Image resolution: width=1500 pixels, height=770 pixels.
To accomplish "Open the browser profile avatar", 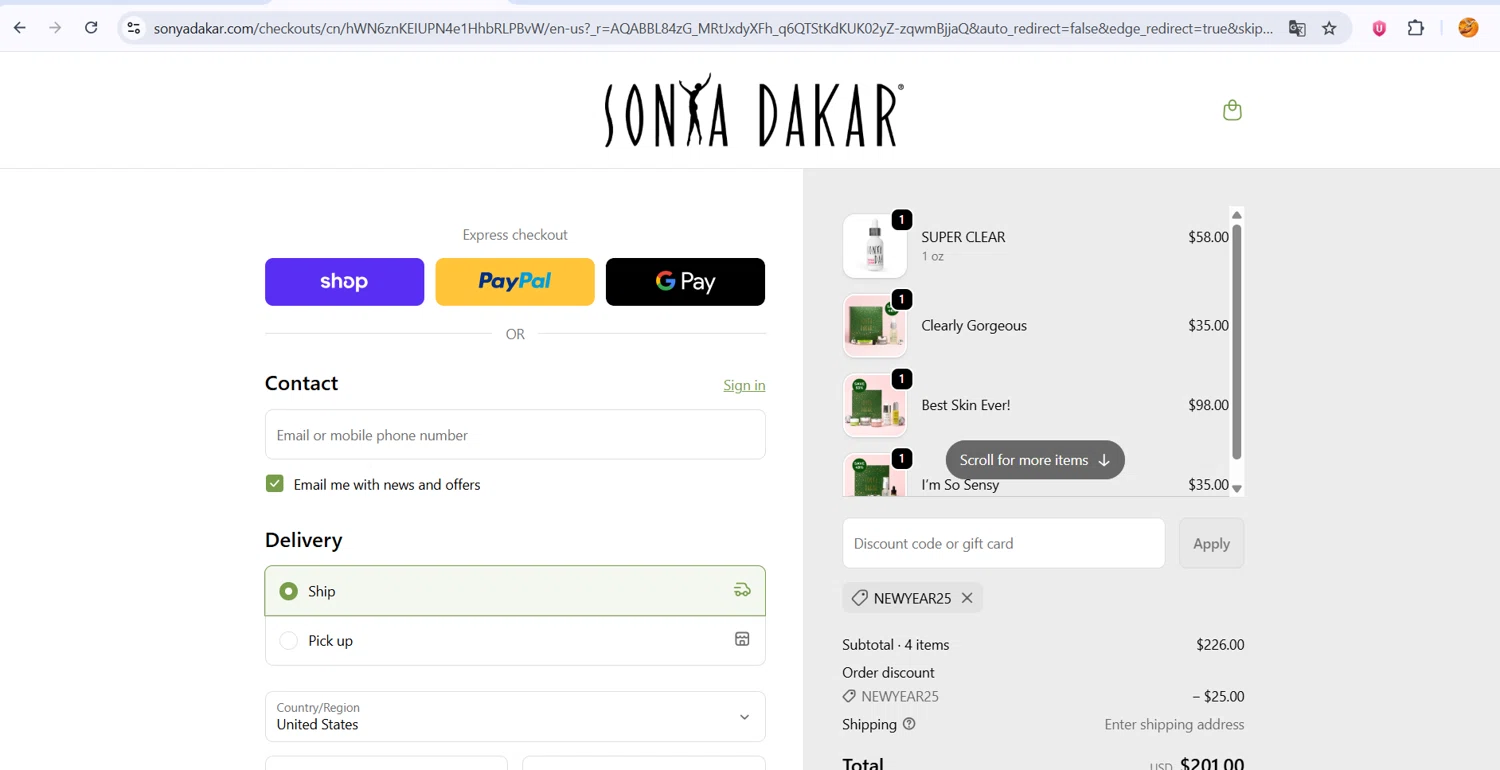I will [x=1468, y=29].
